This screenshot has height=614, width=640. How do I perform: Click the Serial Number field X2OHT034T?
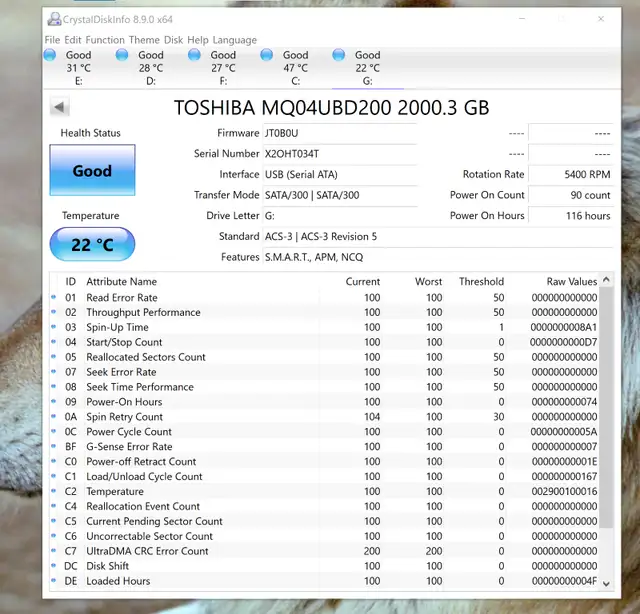[x=340, y=154]
